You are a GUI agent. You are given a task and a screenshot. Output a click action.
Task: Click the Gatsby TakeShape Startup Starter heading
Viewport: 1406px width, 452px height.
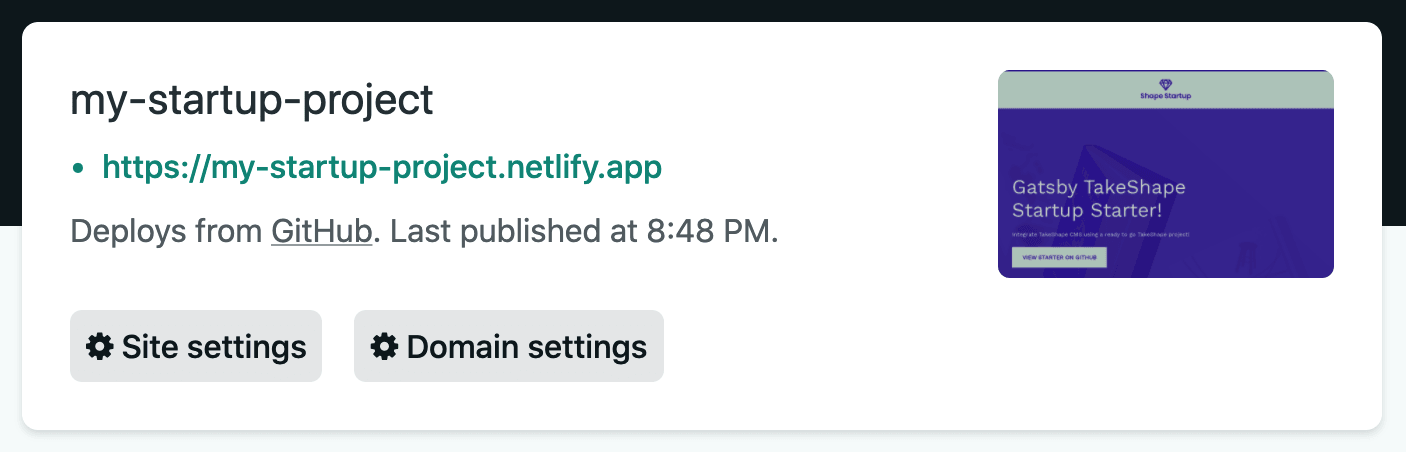[x=1098, y=199]
